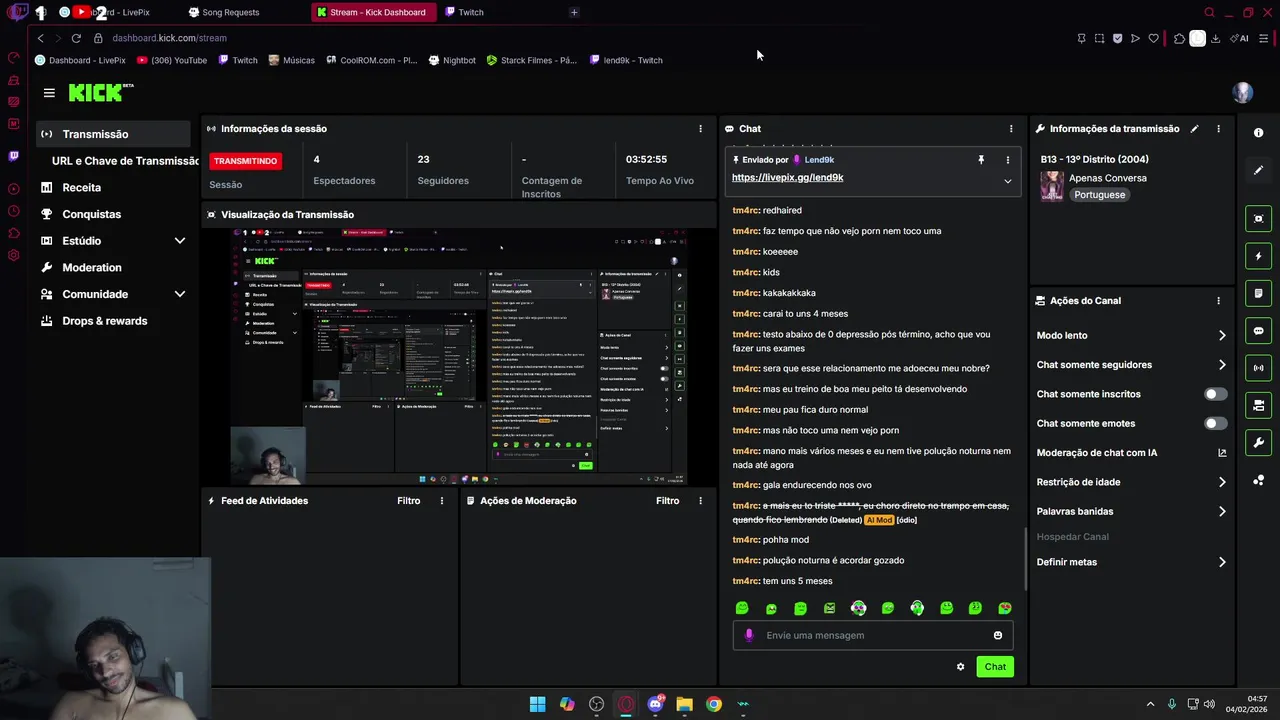
Task: Click the chat message input field
Action: tap(872, 635)
